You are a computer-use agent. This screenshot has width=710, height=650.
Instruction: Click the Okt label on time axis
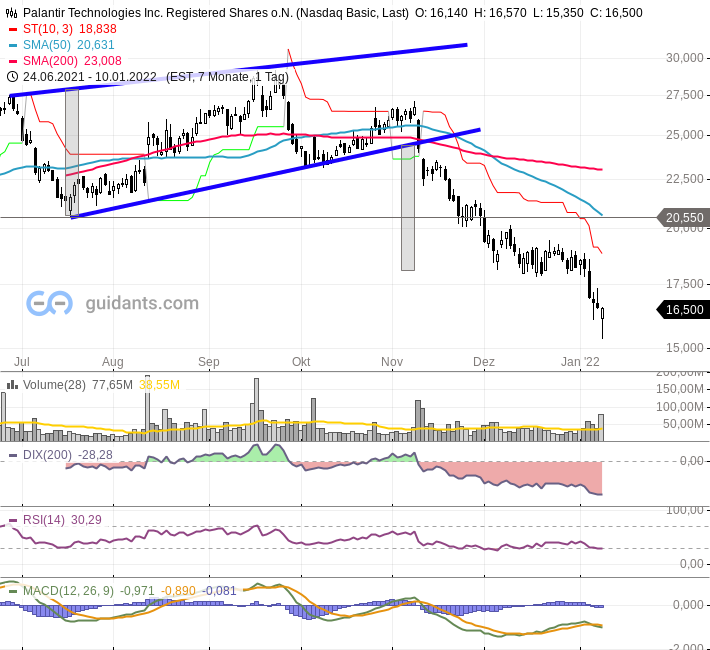click(301, 361)
